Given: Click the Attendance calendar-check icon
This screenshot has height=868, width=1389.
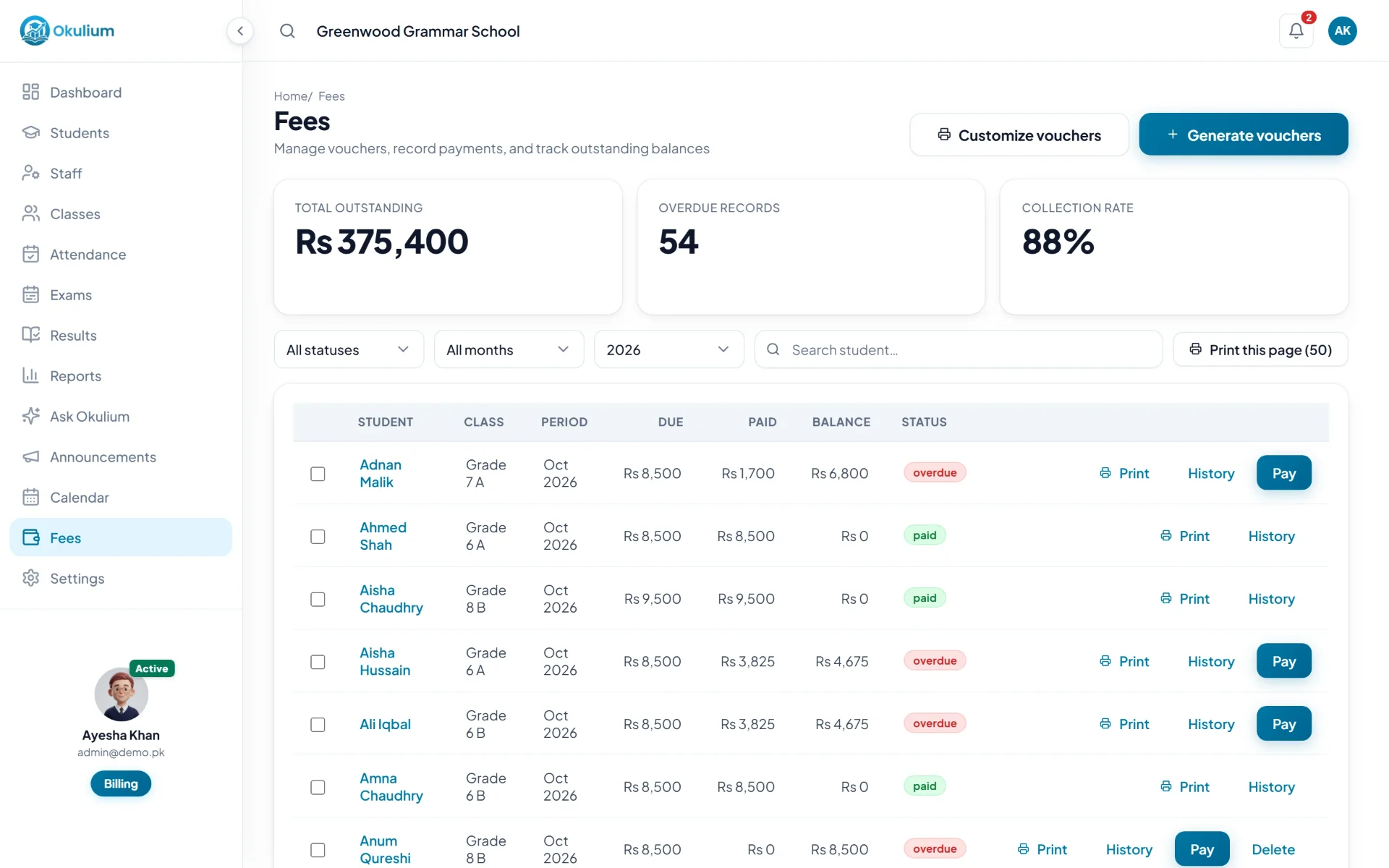Looking at the screenshot, I should click(x=30, y=254).
